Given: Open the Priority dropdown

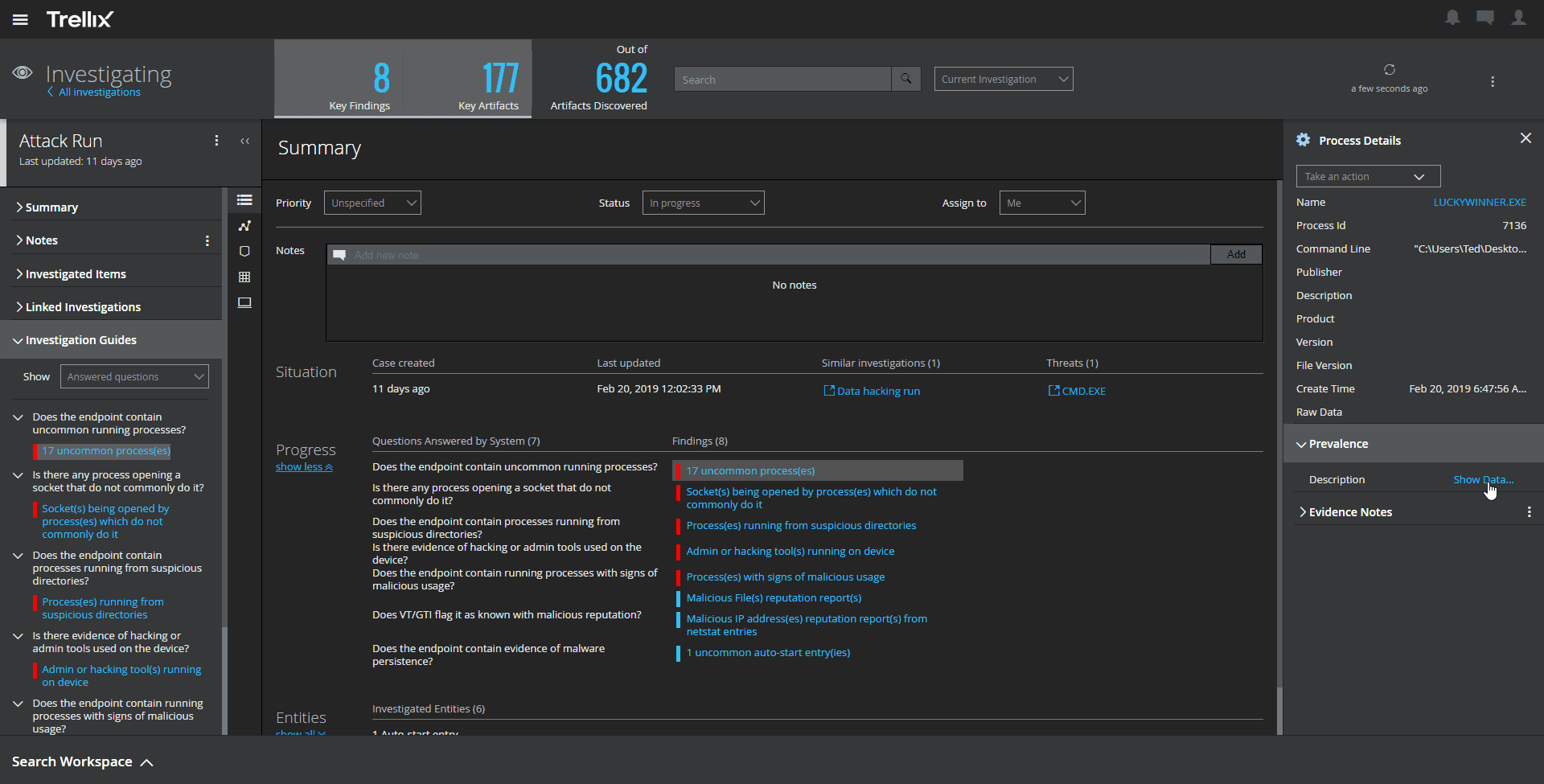Looking at the screenshot, I should pos(372,203).
